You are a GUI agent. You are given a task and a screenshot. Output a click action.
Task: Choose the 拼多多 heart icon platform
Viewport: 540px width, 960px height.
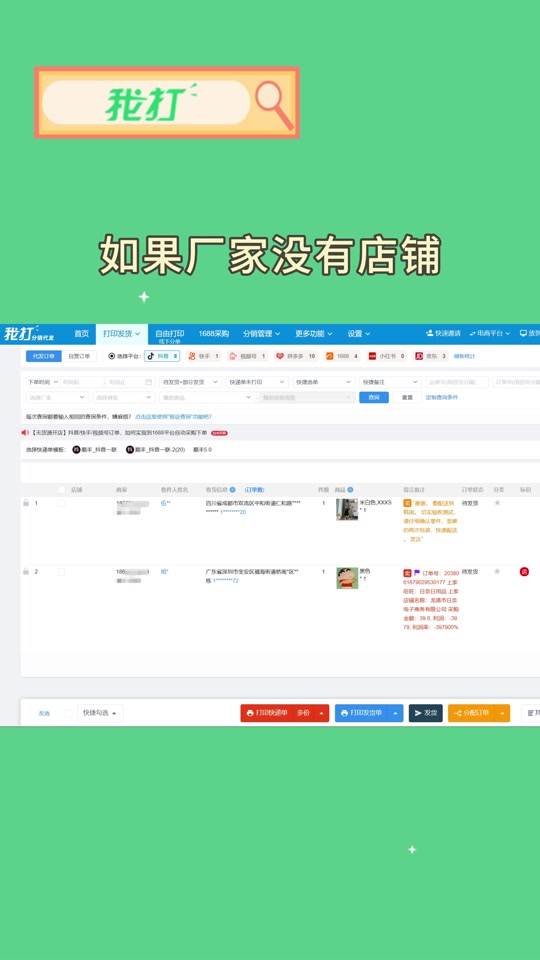pos(279,356)
